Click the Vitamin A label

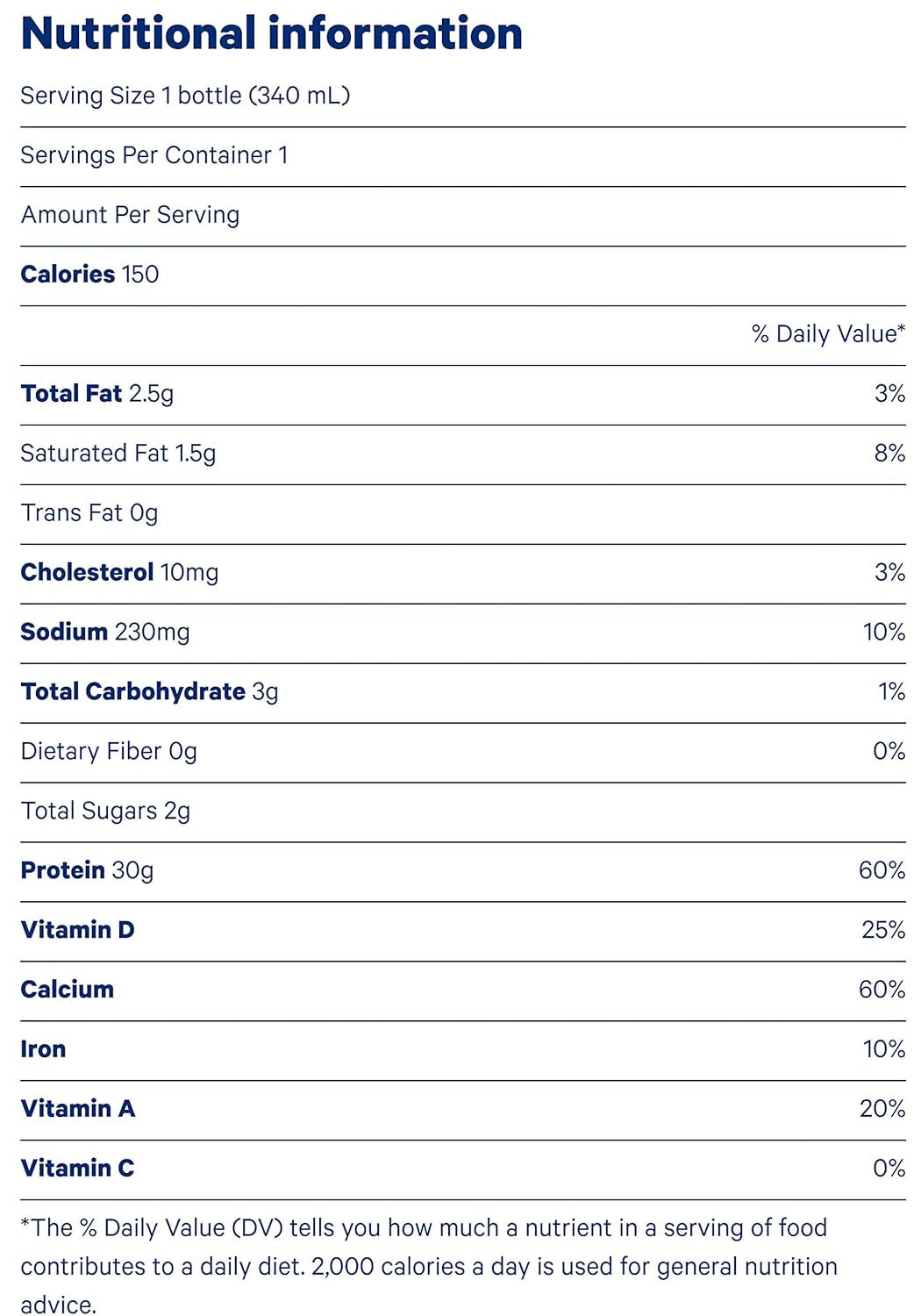click(x=78, y=1110)
